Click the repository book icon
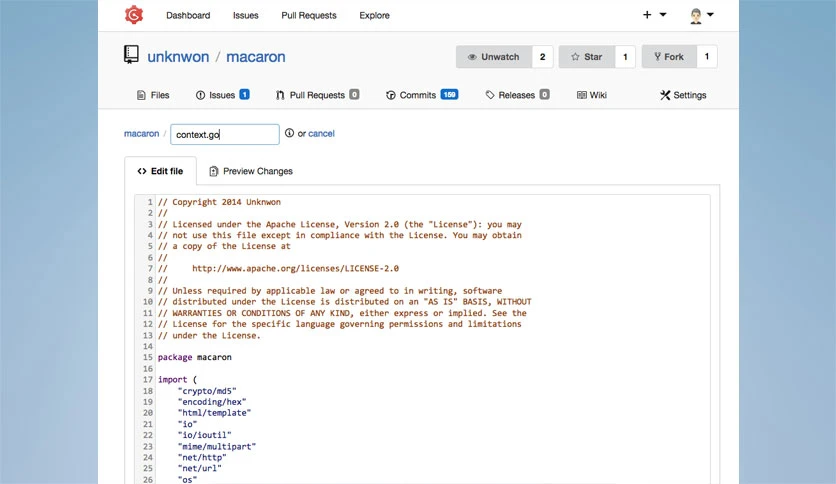836x484 pixels. click(x=131, y=55)
